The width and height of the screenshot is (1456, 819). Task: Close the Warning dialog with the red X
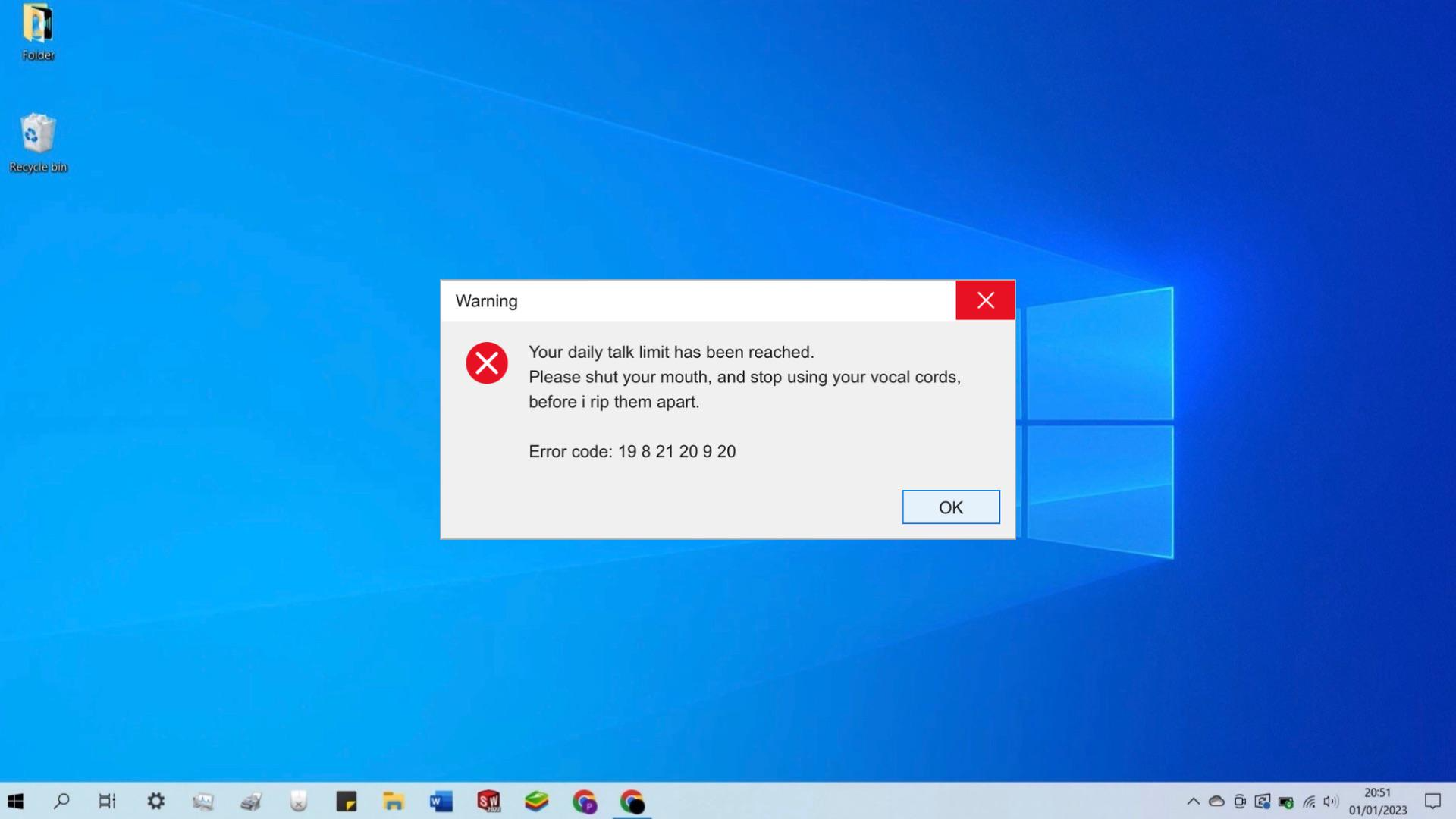pyautogui.click(x=985, y=300)
